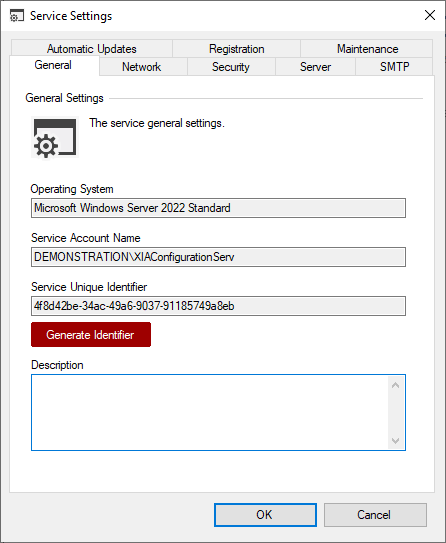The image size is (446, 543).
Task: Click the Service Unique Identifier field
Action: (x=218, y=306)
